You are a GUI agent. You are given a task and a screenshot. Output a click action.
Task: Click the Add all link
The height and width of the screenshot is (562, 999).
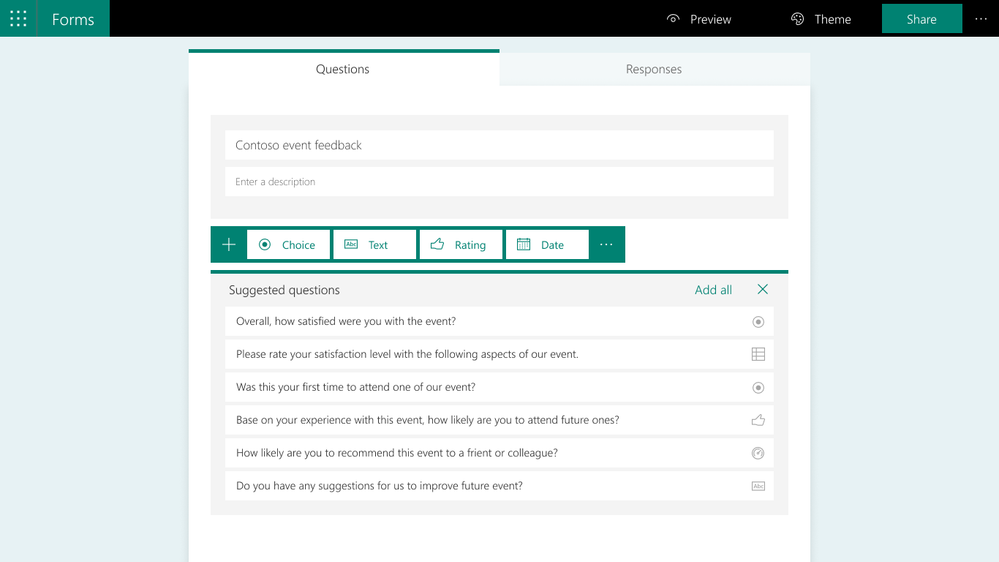click(x=713, y=290)
